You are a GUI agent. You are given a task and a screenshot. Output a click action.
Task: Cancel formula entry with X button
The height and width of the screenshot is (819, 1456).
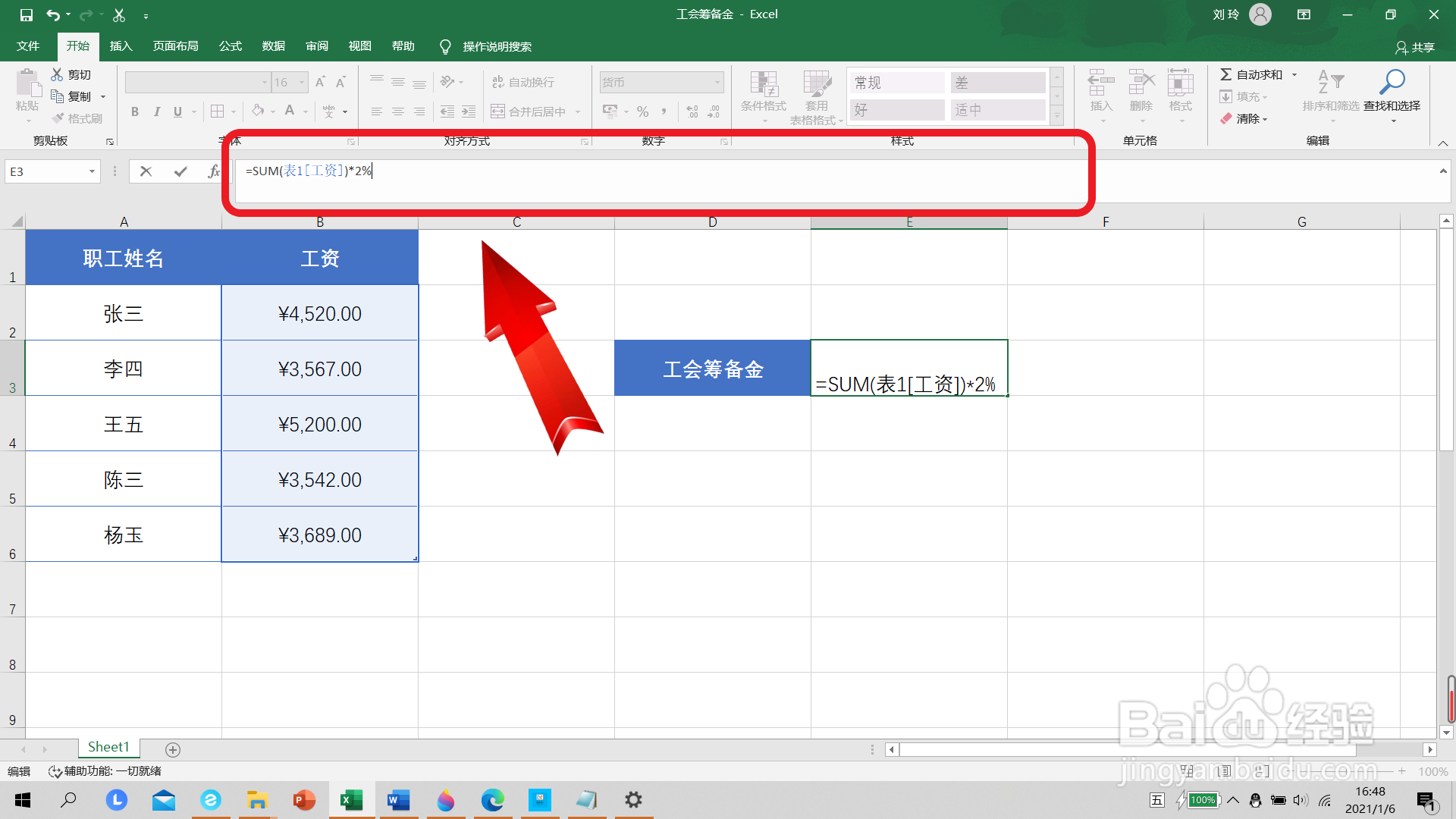tap(146, 171)
